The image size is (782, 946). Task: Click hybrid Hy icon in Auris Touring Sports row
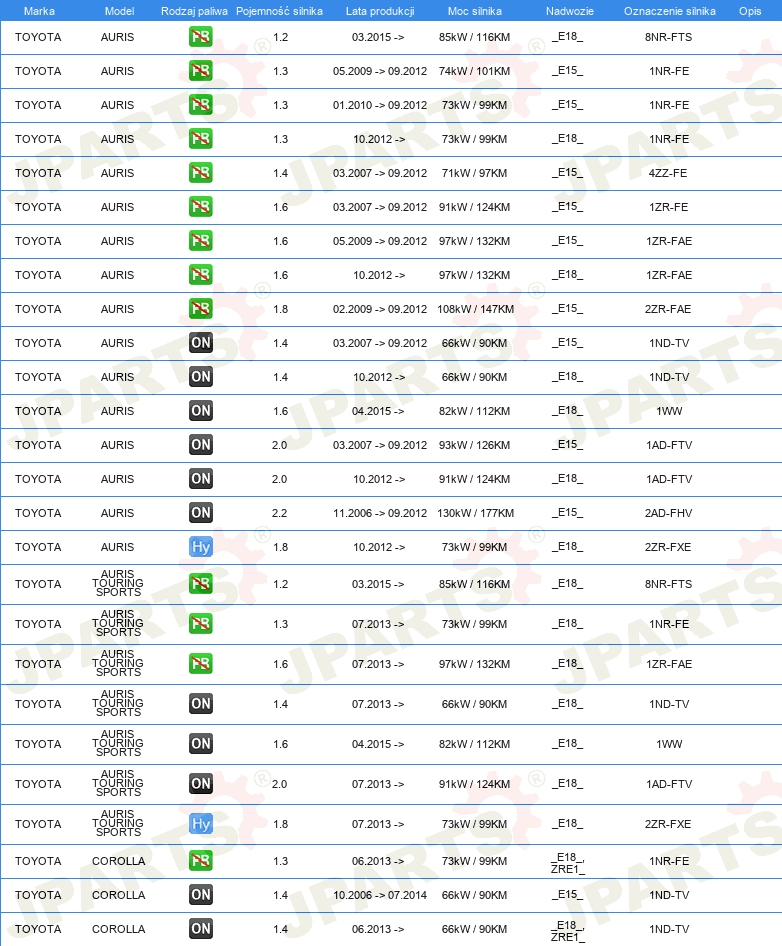(201, 824)
